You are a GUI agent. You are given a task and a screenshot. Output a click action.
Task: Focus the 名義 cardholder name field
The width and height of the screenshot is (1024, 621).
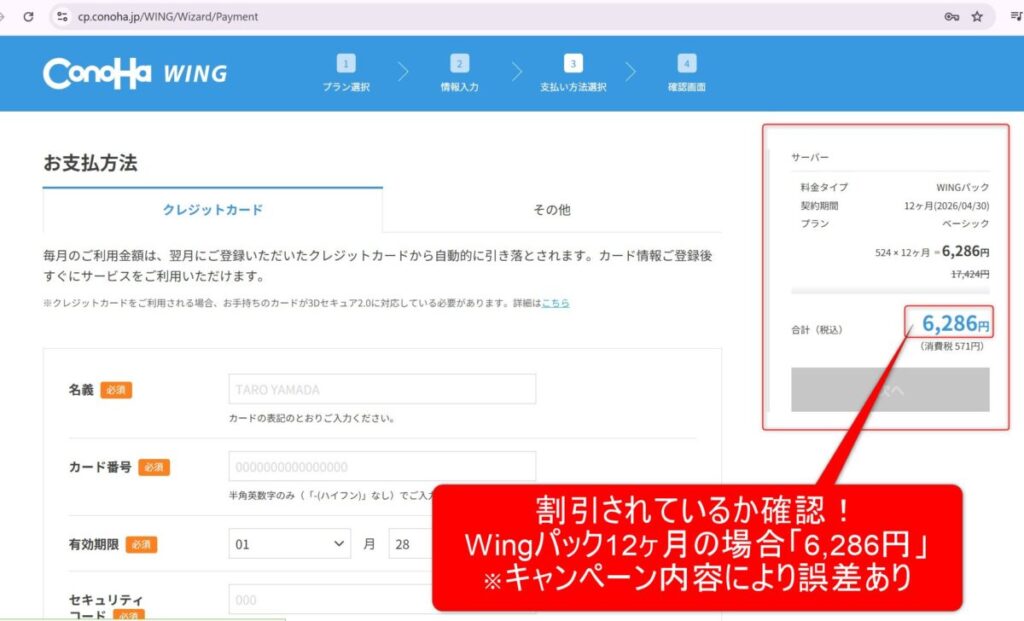(x=382, y=389)
